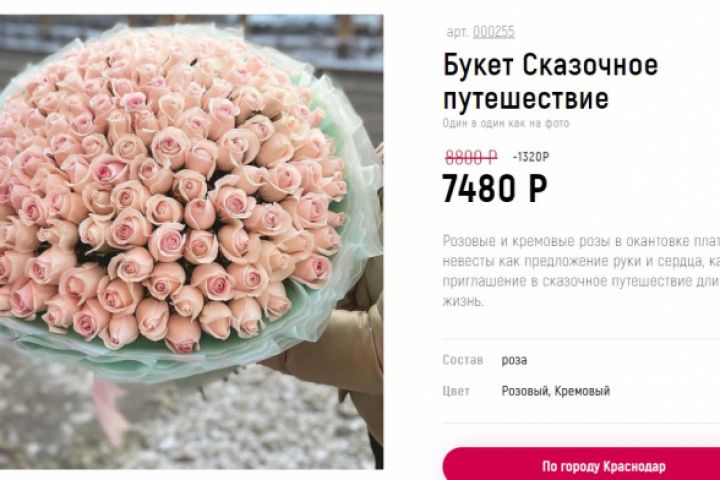This screenshot has width=720, height=480.
Task: Click the роза composition value
Action: click(x=514, y=360)
